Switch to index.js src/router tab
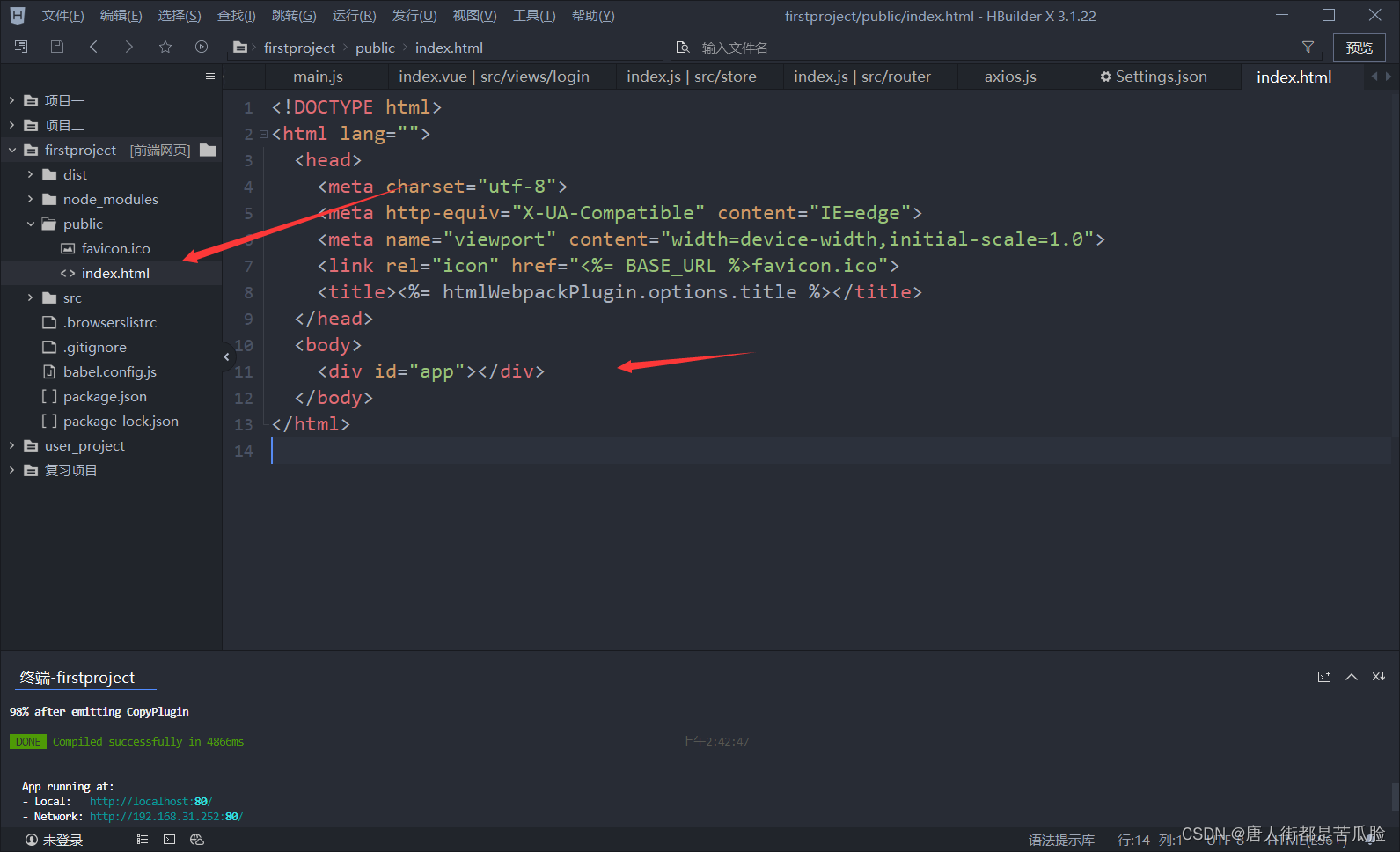Screen dimensions: 1400x852 point(862,77)
